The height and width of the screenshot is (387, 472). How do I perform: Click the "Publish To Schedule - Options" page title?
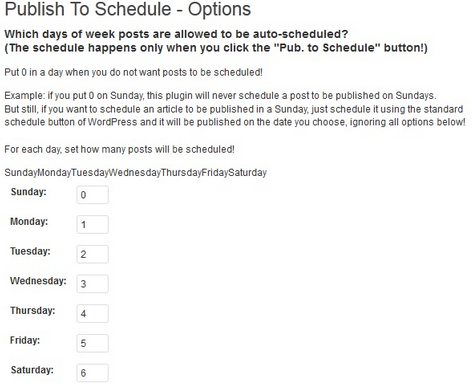coord(128,9)
